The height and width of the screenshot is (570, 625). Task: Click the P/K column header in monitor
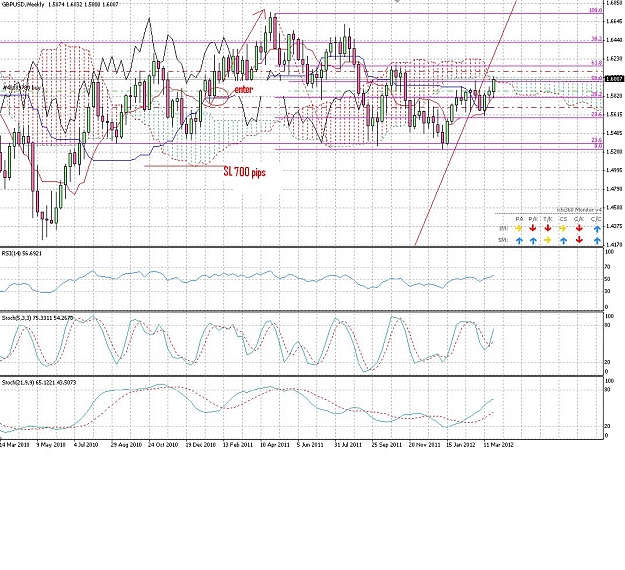(533, 219)
